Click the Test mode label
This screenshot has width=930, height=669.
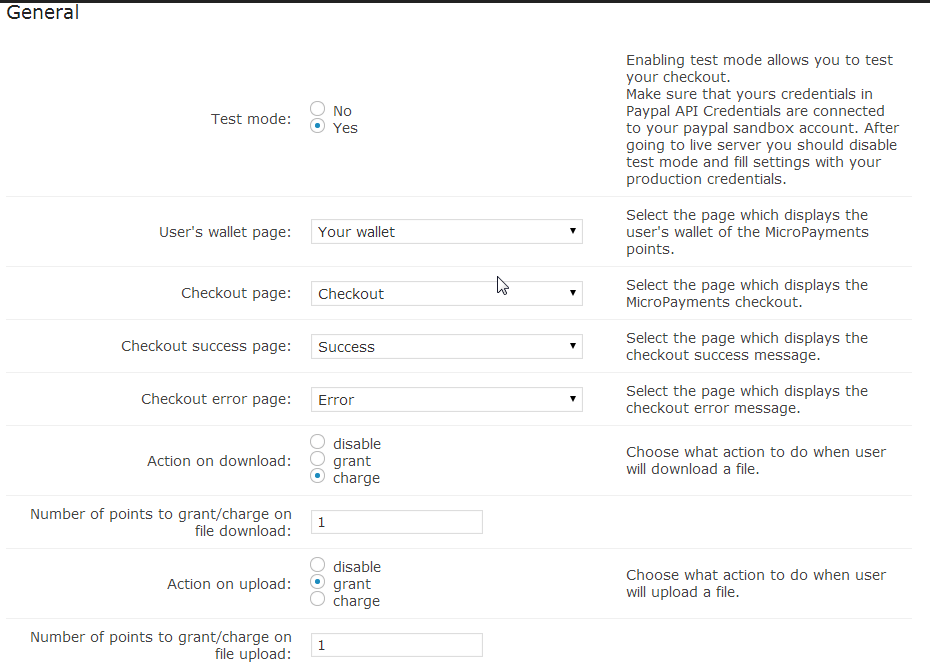click(x=251, y=119)
